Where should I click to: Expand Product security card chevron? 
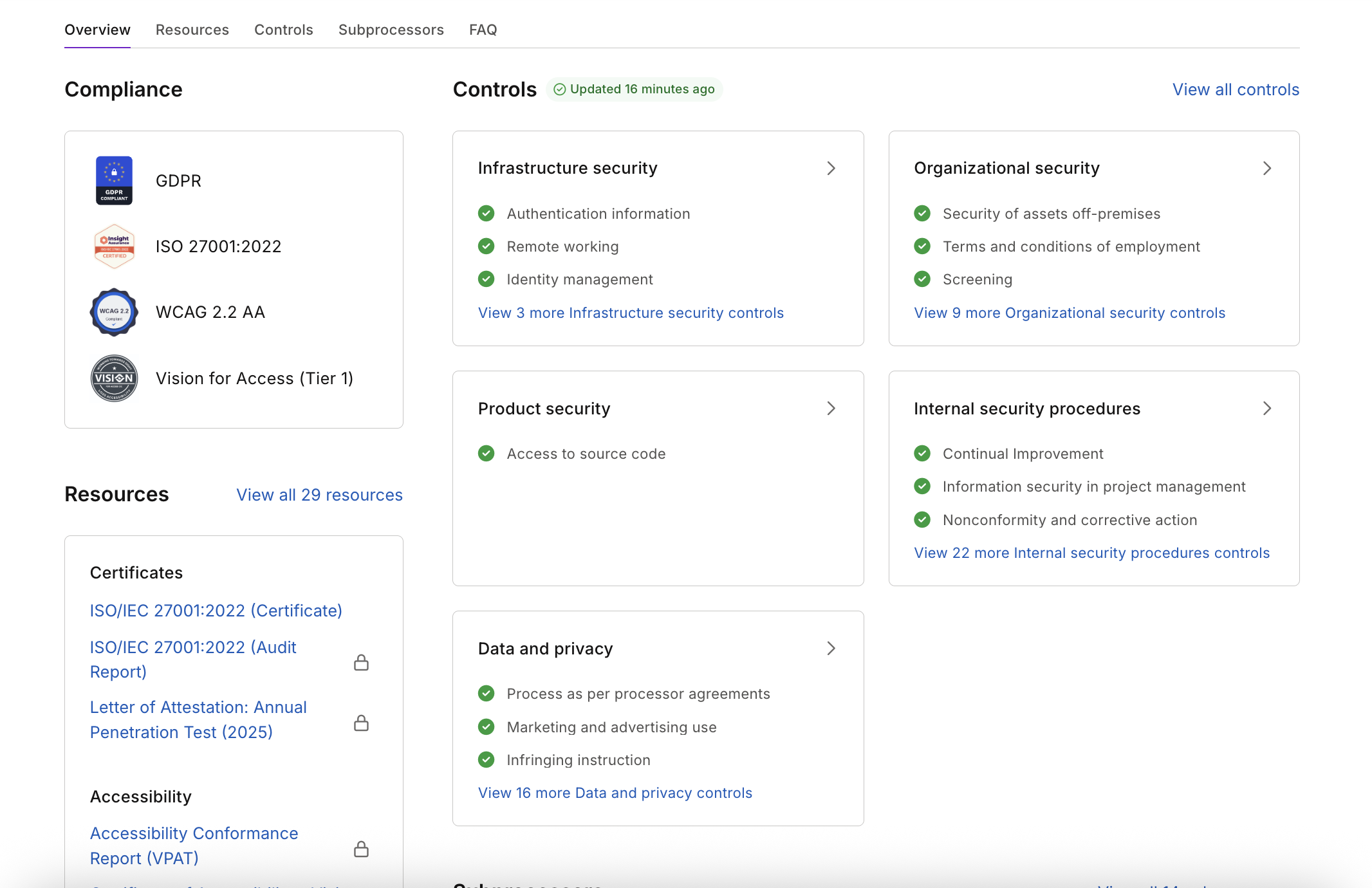(831, 409)
